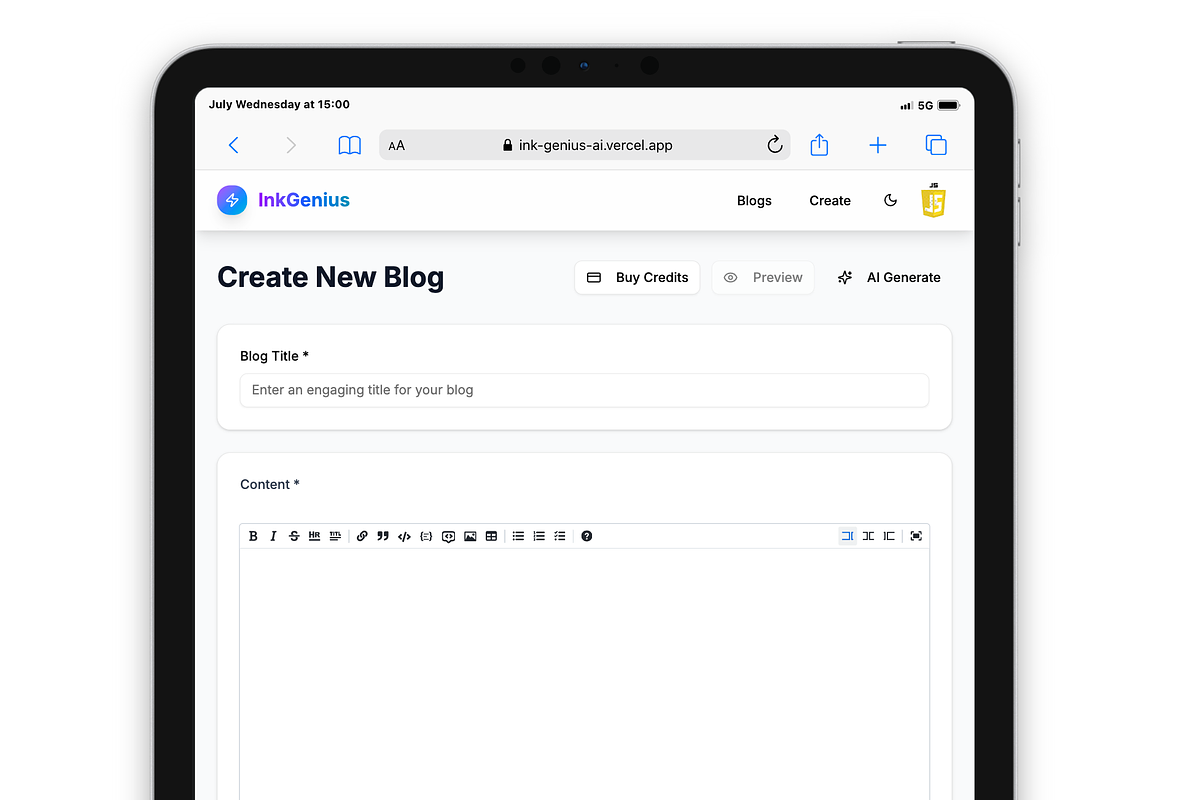Toggle dark mode with the moon icon
Viewport: 1200px width, 800px height.
[890, 200]
